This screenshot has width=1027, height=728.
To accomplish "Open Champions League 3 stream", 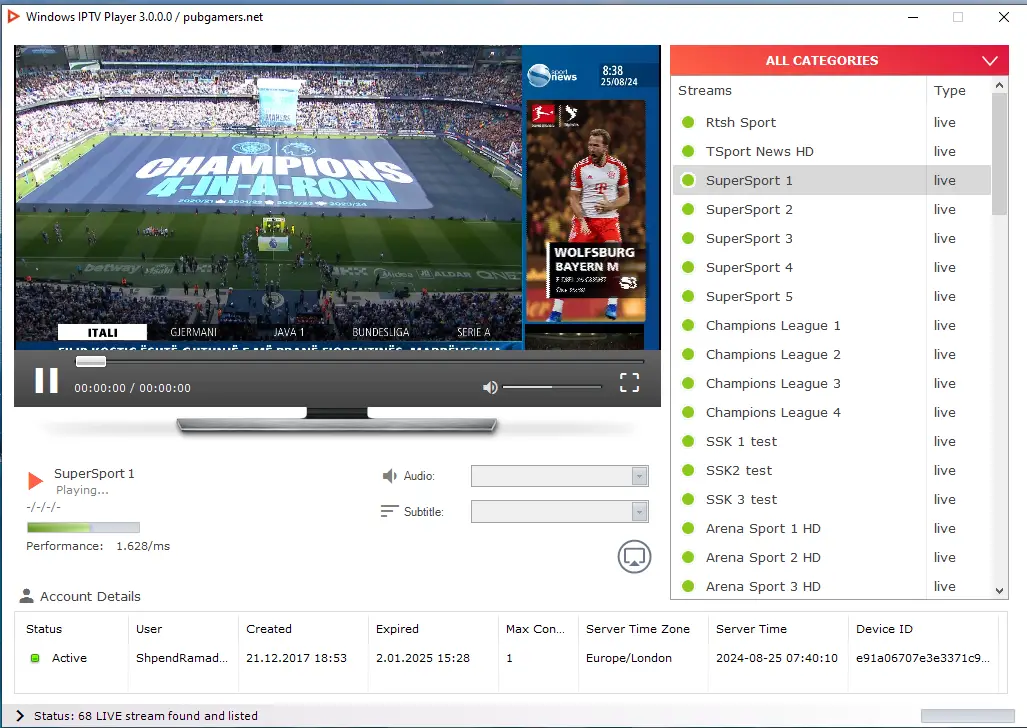I will [831, 383].
